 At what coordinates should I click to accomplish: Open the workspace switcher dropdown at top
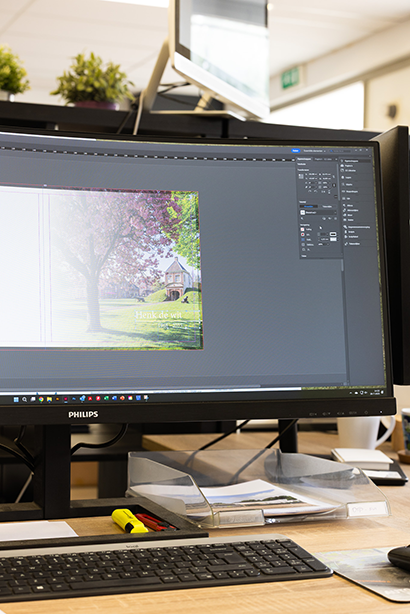(314, 151)
